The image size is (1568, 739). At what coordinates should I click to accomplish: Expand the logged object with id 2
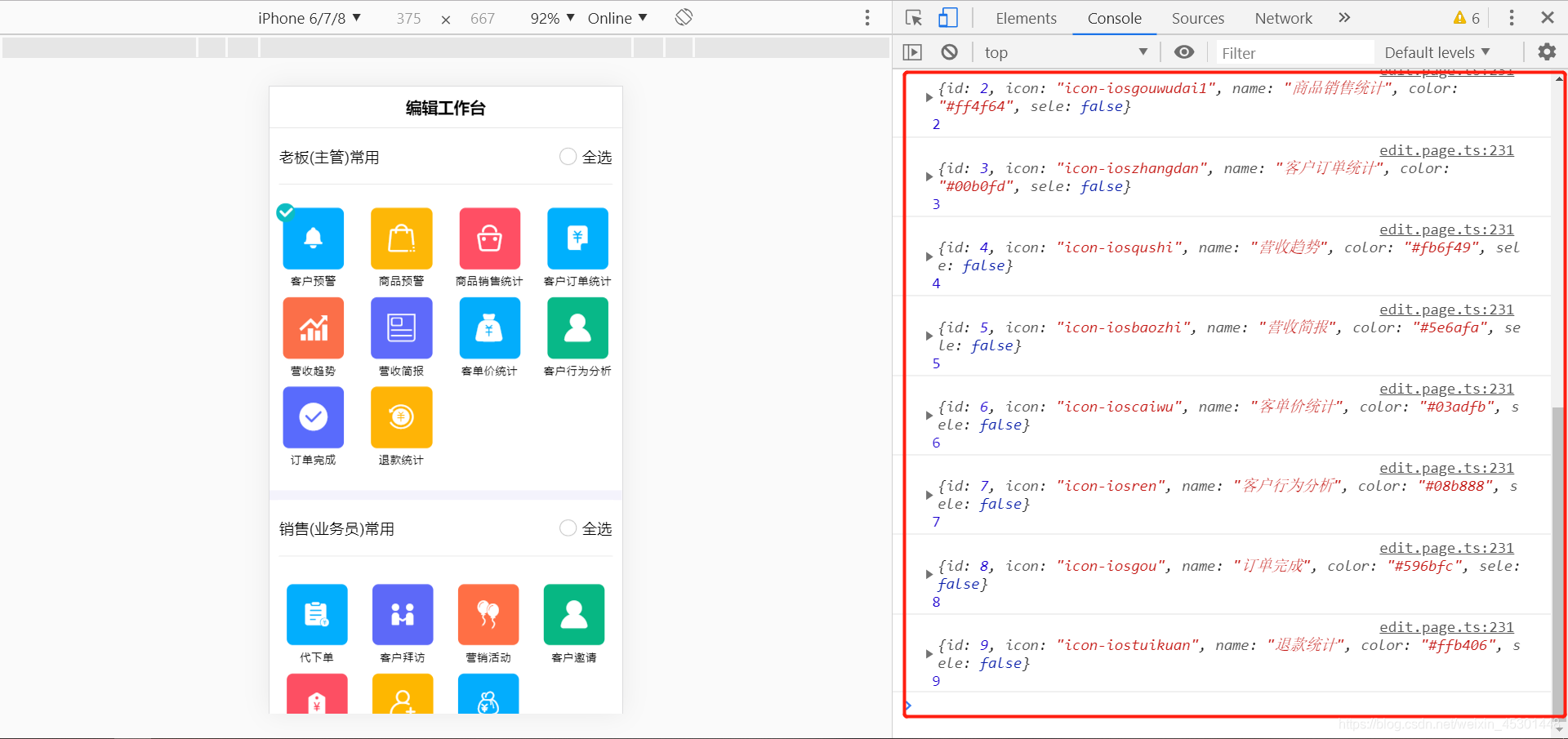(929, 97)
